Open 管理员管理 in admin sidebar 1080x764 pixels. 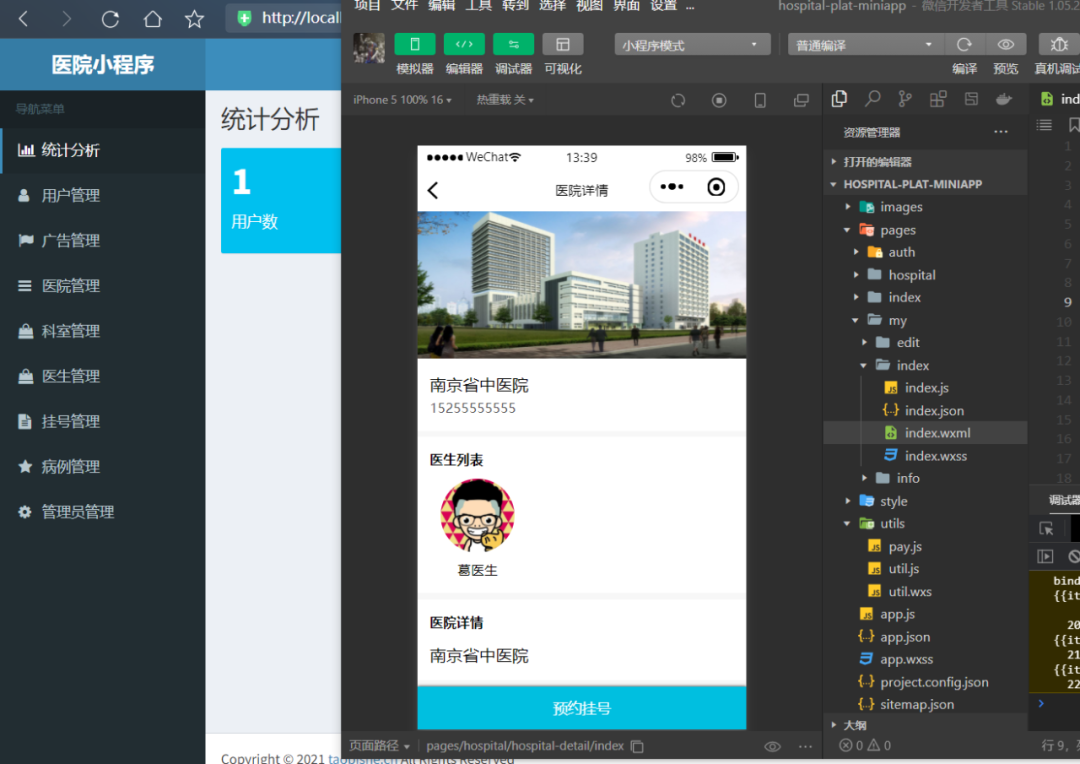pos(103,512)
